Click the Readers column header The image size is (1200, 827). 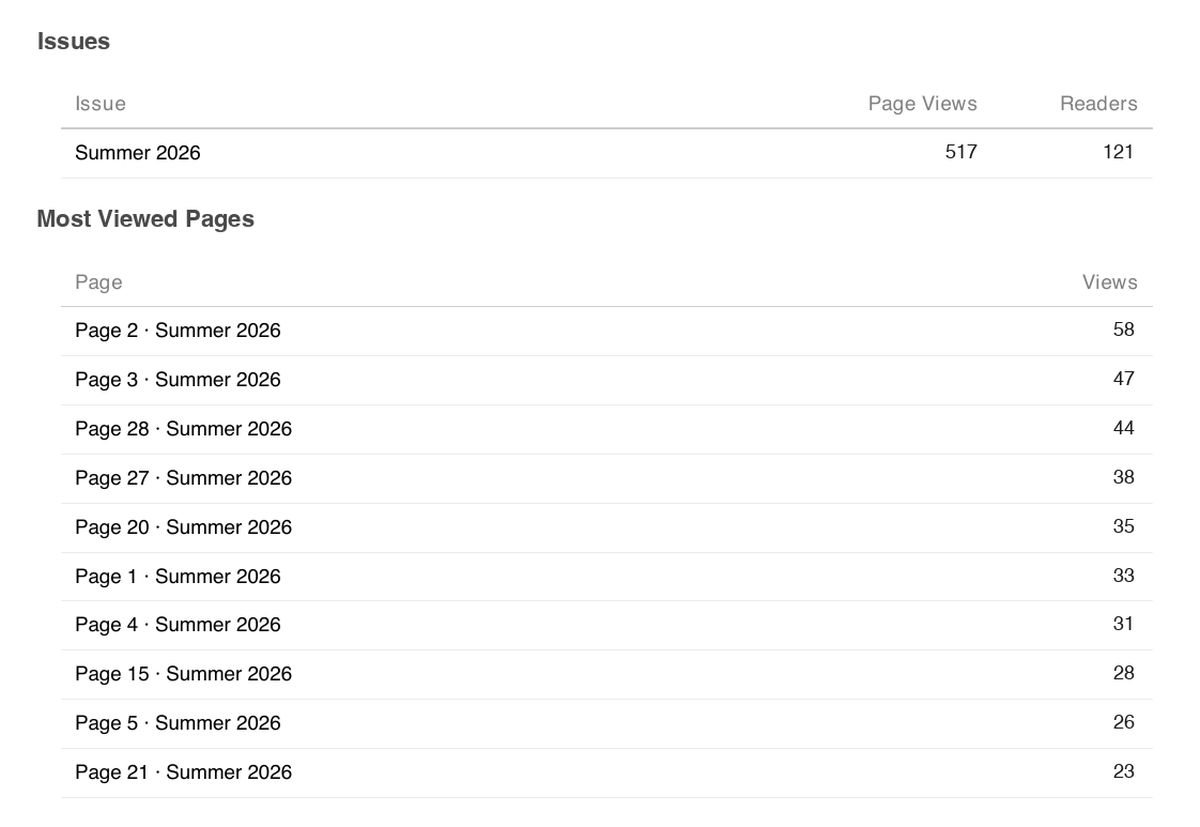[1098, 104]
